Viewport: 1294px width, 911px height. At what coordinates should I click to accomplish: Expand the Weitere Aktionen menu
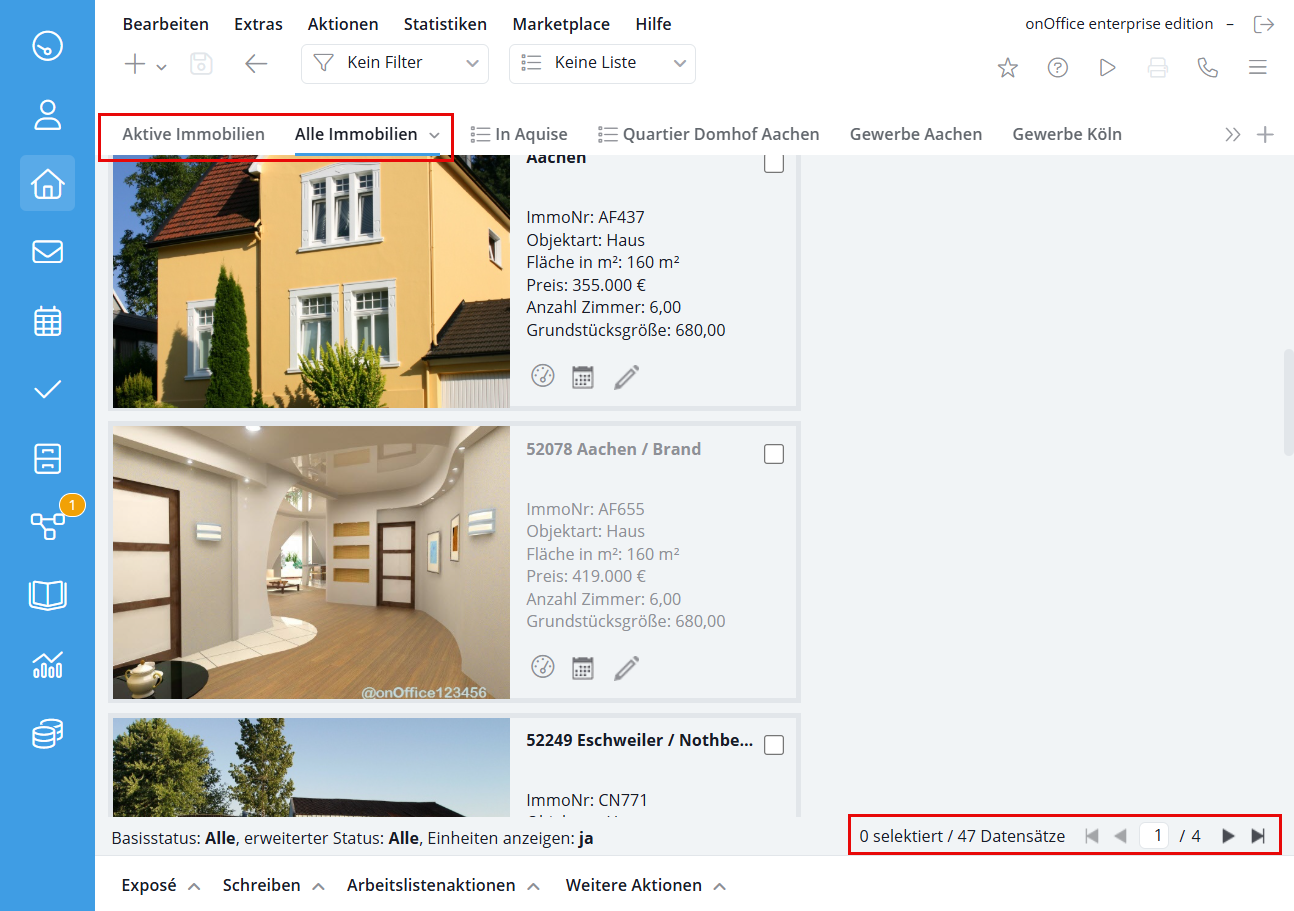point(645,885)
